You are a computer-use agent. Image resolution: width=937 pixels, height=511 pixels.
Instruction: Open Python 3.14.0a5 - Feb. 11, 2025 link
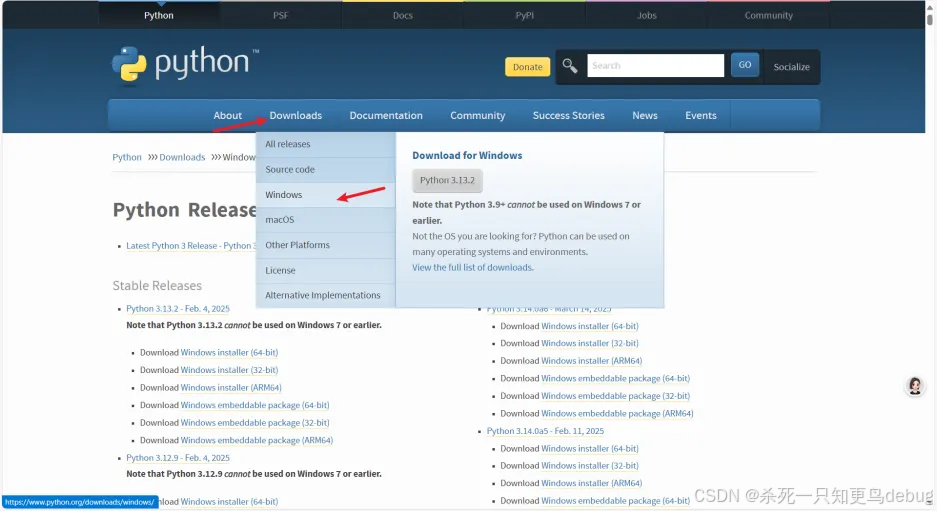pos(545,431)
